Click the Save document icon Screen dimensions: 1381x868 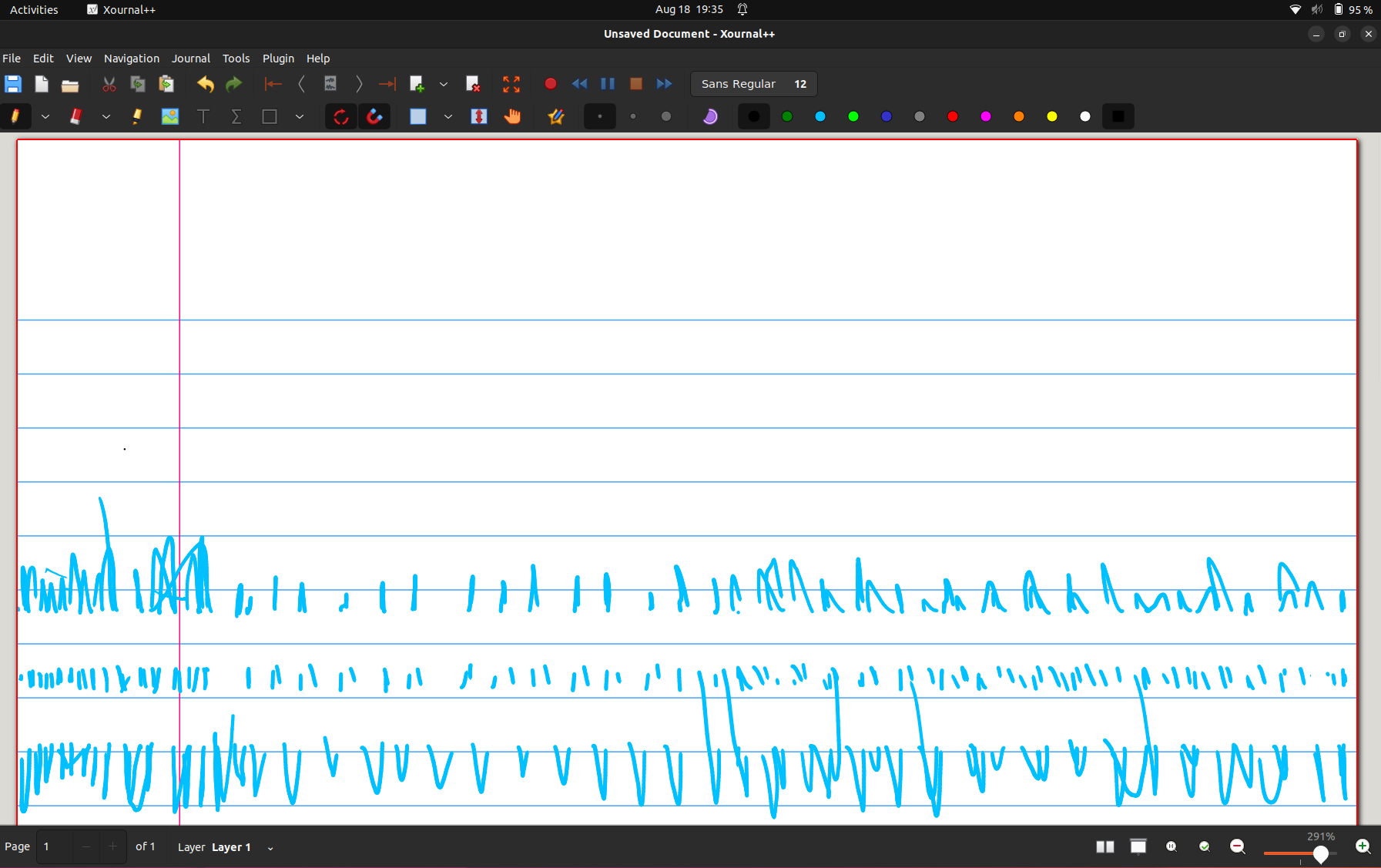[13, 84]
